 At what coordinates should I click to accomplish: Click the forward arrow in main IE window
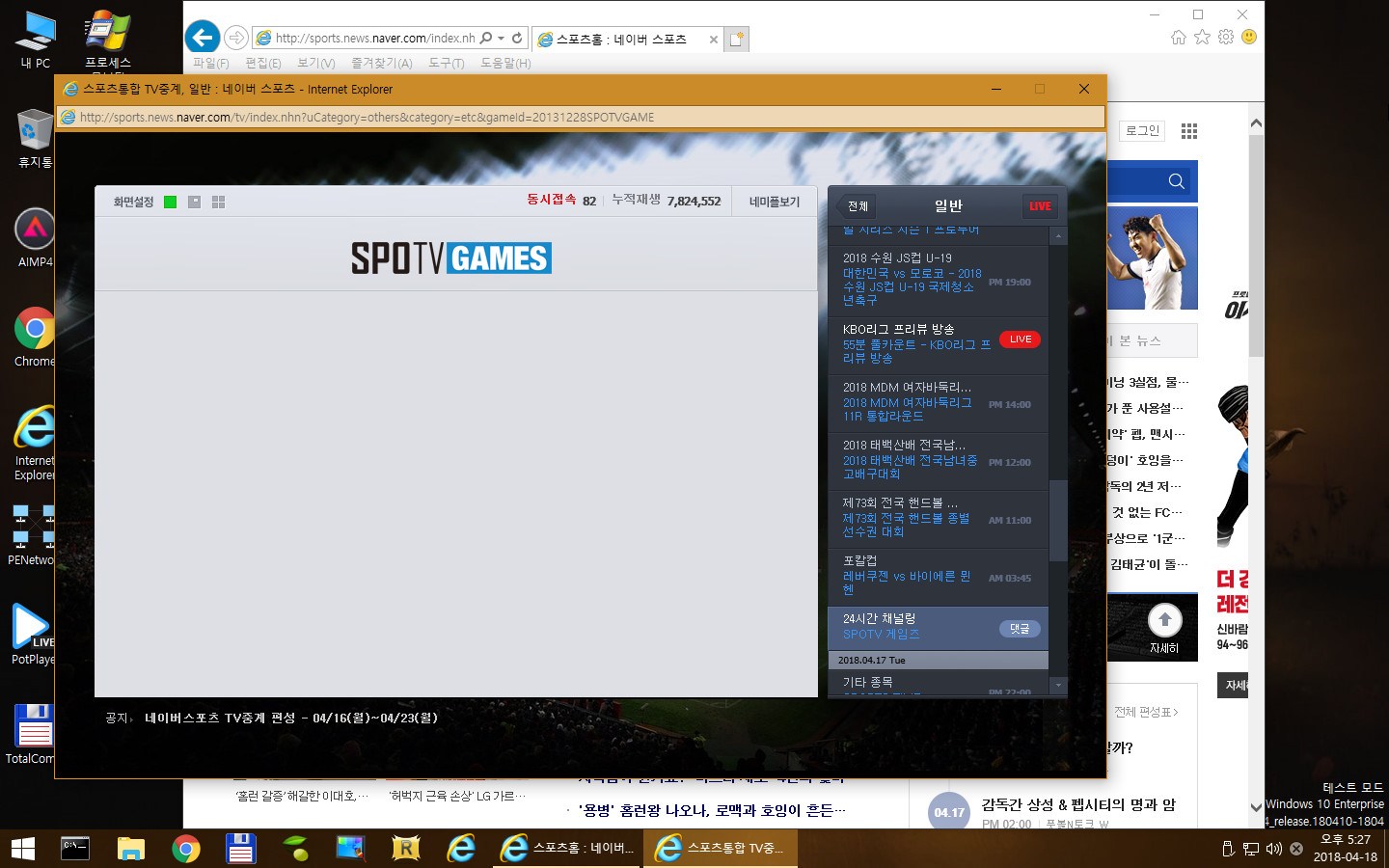(236, 39)
